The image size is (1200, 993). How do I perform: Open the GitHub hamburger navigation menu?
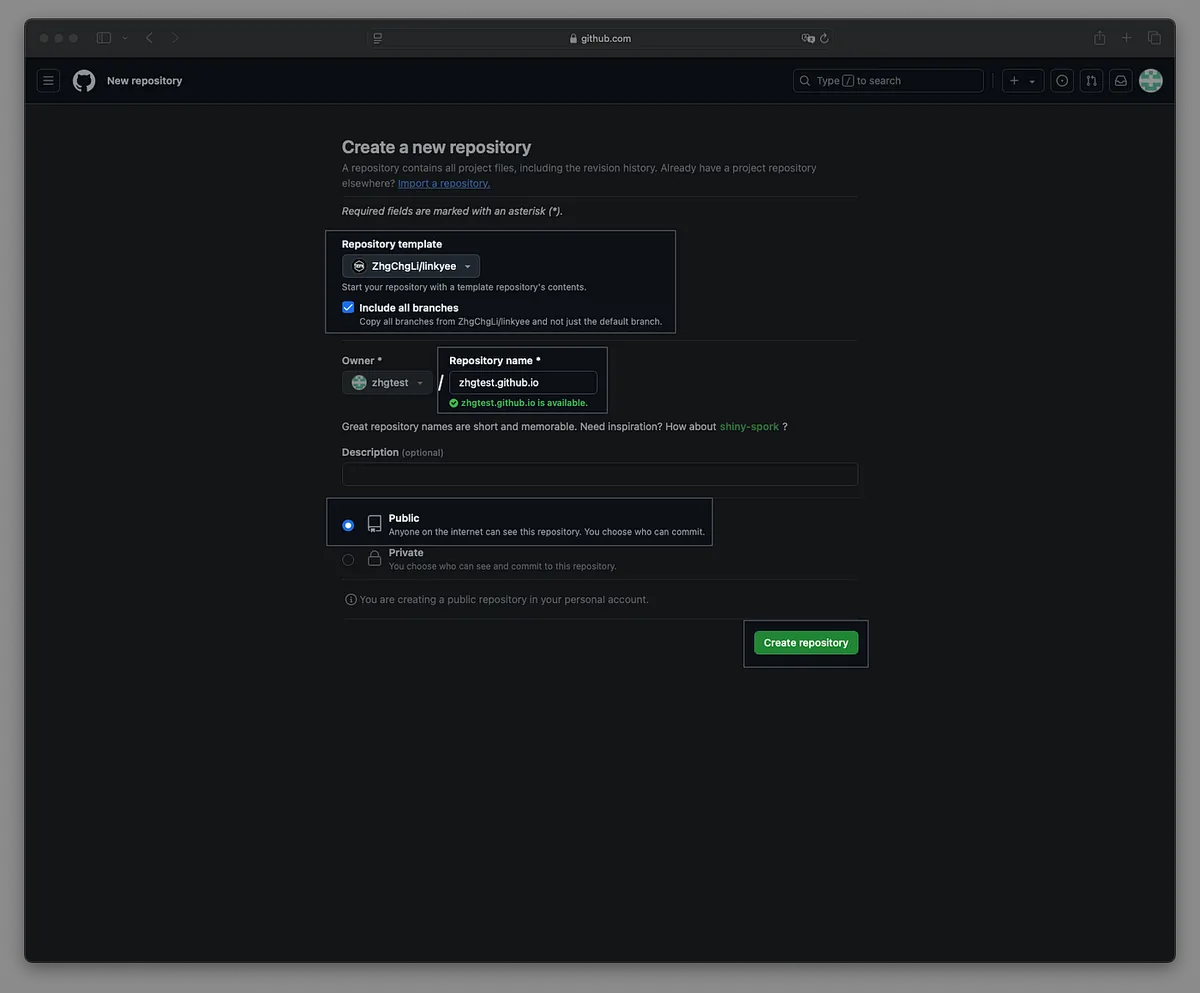(48, 81)
